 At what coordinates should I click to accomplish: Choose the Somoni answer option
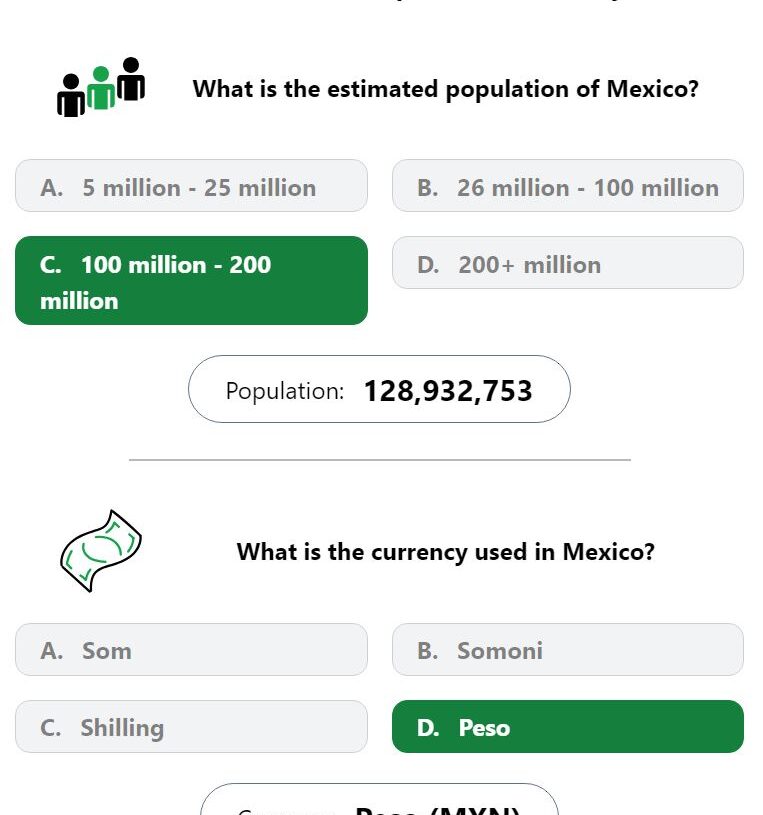point(568,650)
